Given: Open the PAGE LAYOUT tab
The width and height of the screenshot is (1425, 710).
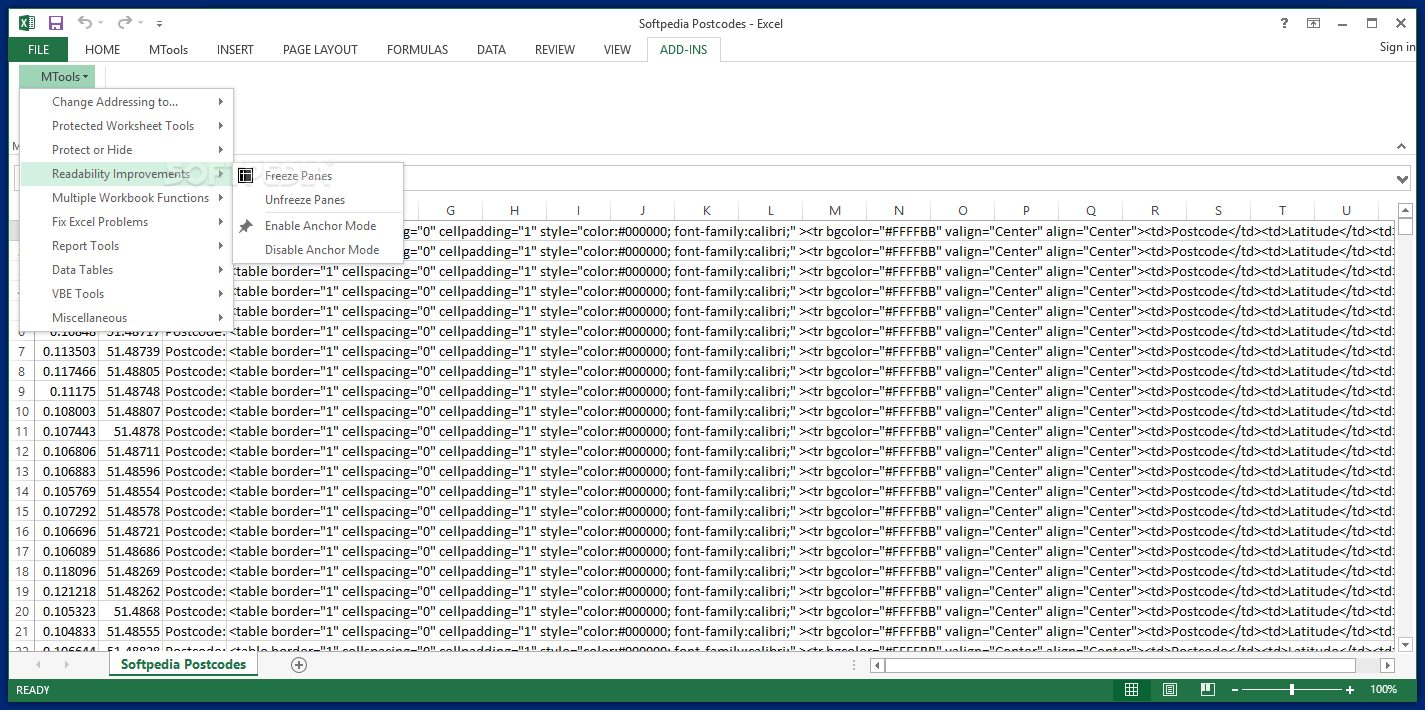Looking at the screenshot, I should coord(320,49).
